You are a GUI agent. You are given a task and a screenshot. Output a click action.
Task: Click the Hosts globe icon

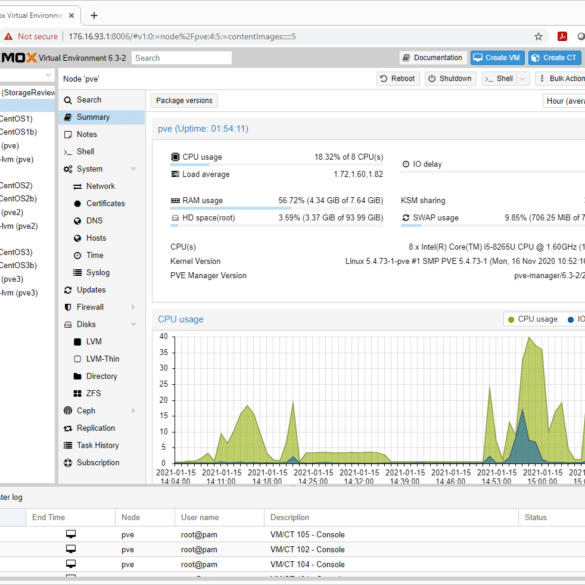pyautogui.click(x=77, y=238)
